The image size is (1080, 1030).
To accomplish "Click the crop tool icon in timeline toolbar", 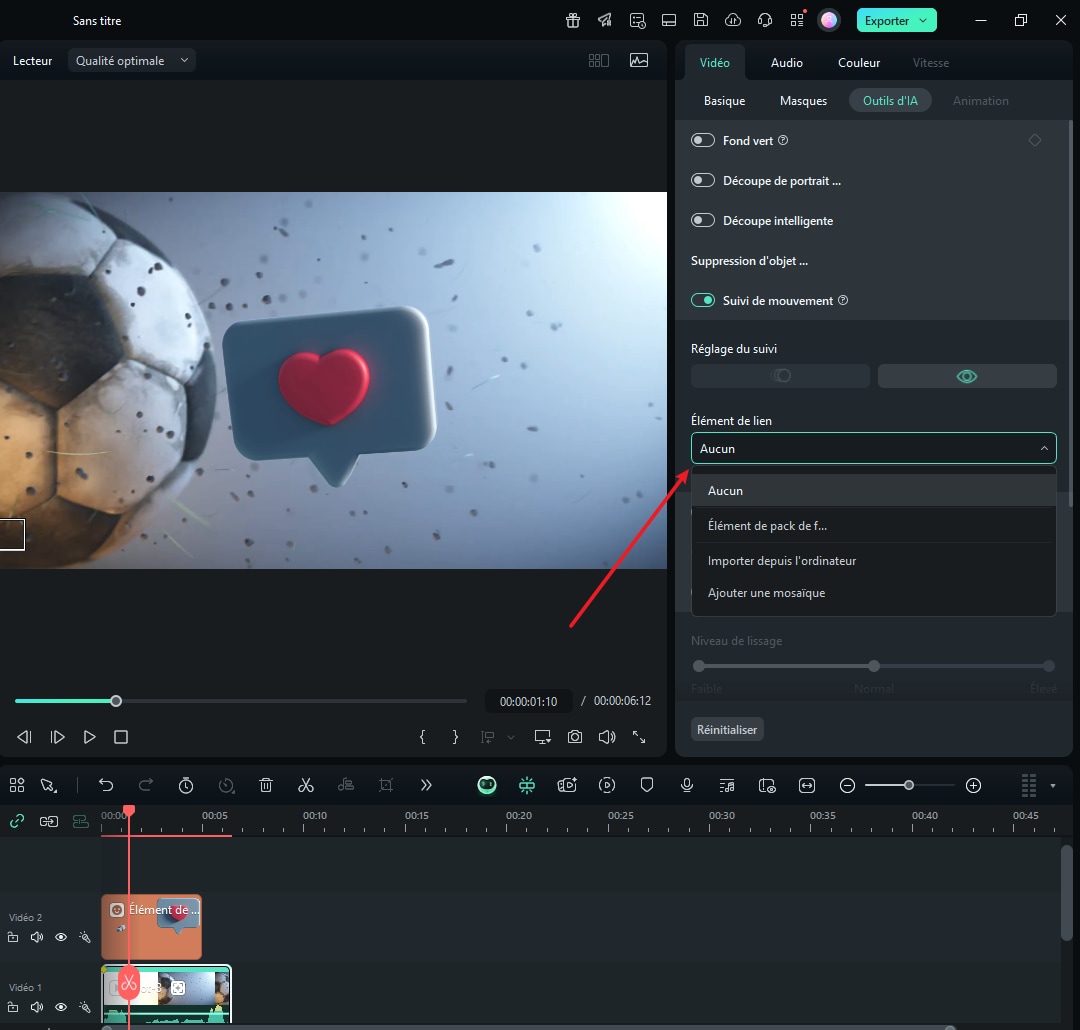I will click(386, 785).
